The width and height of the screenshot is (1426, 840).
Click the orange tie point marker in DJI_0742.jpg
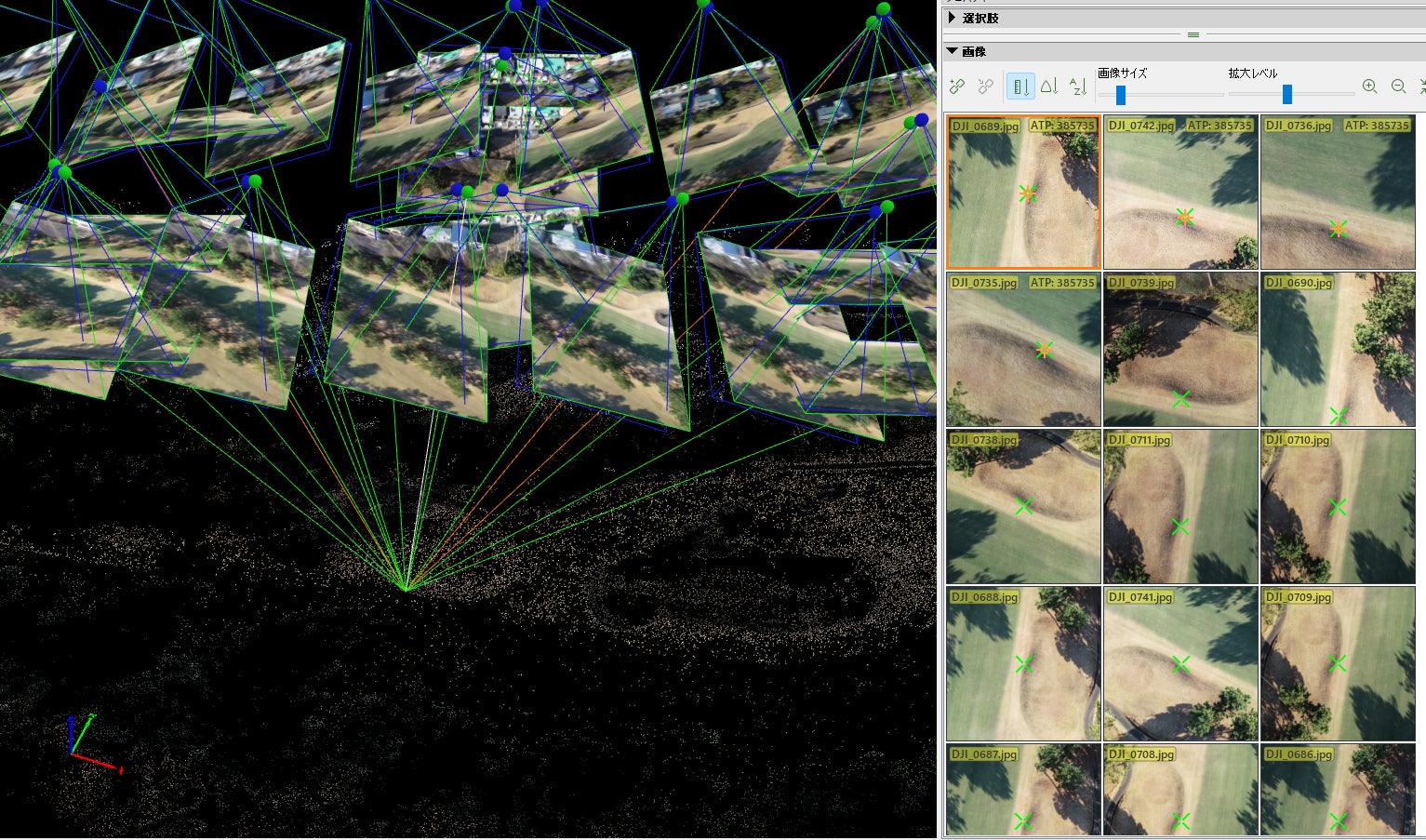[1184, 218]
